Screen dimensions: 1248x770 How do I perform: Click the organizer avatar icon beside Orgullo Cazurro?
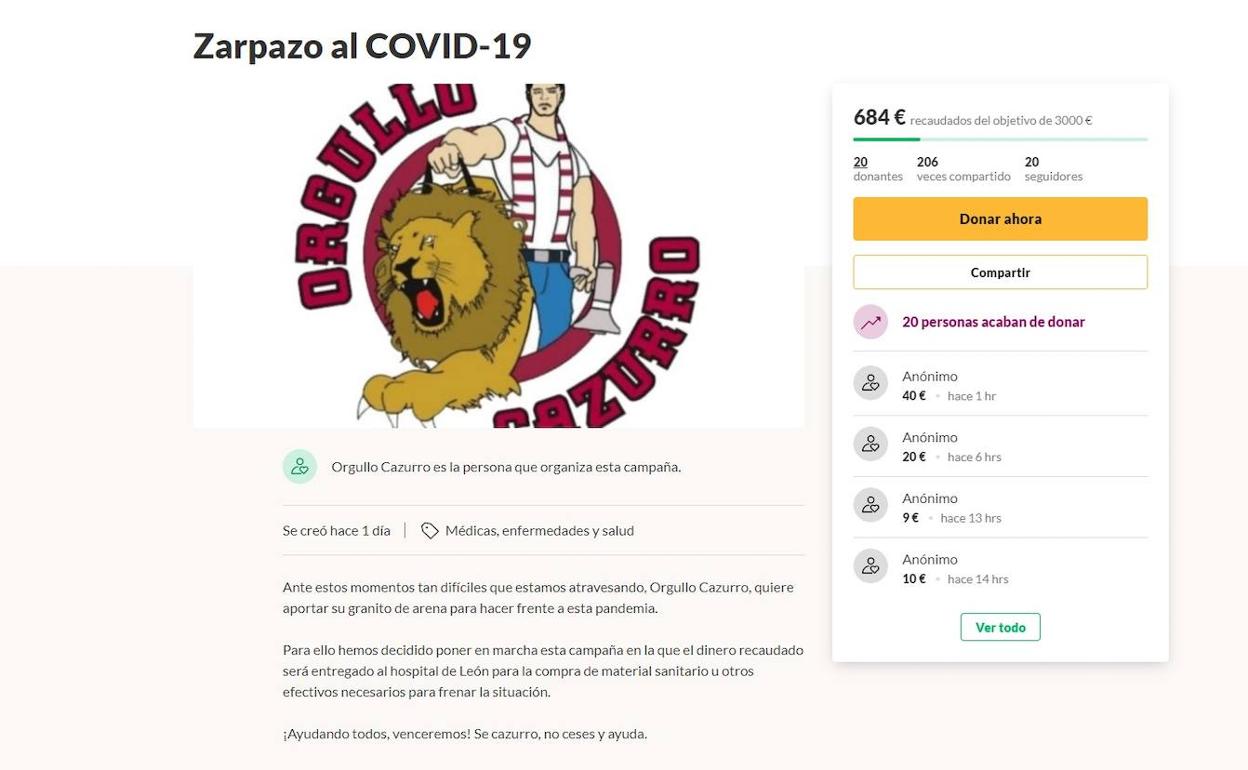pos(299,466)
